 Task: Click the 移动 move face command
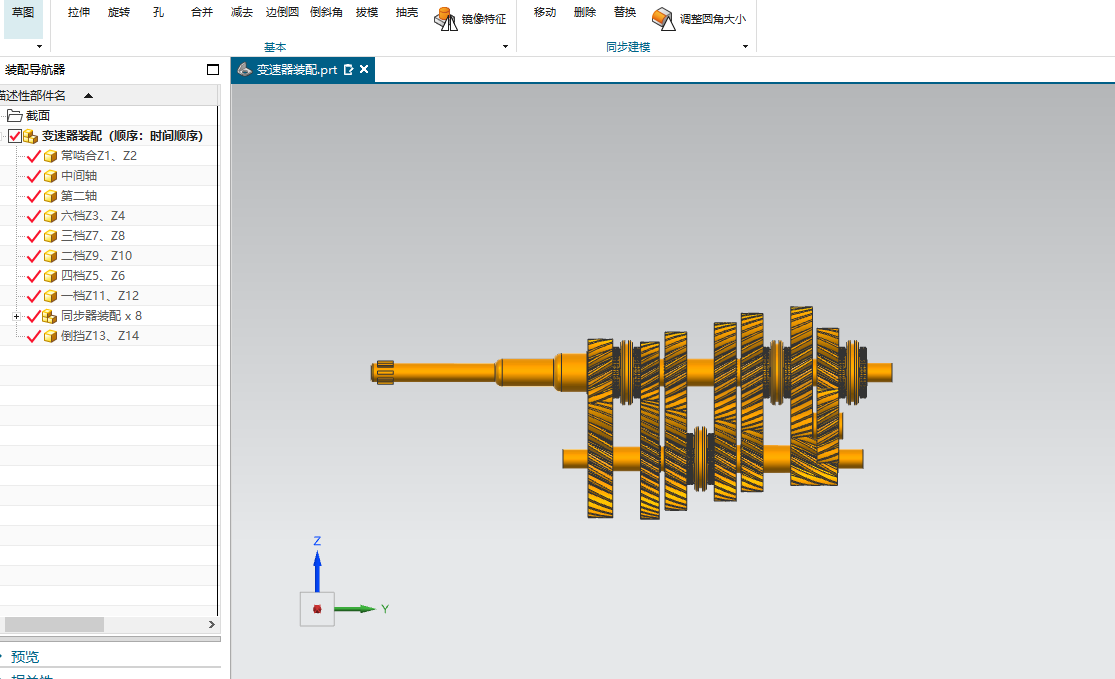(x=545, y=12)
